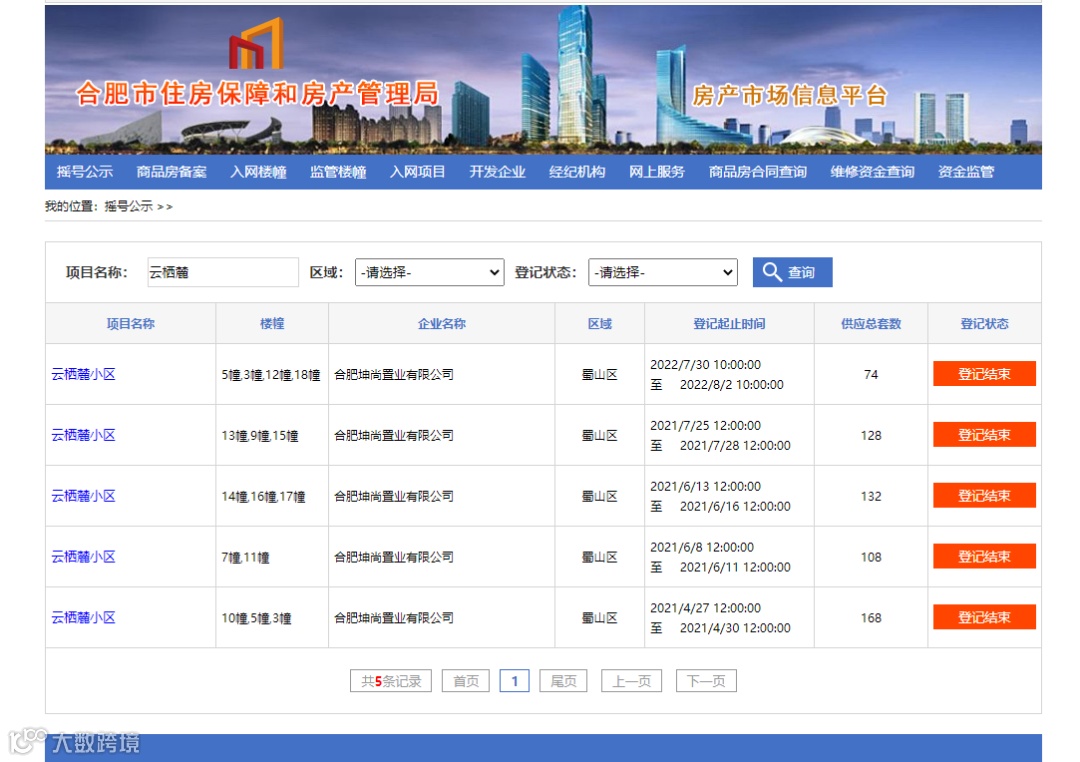Click the 企业名称 column header
Screen dimensions: 1080x762
point(442,323)
